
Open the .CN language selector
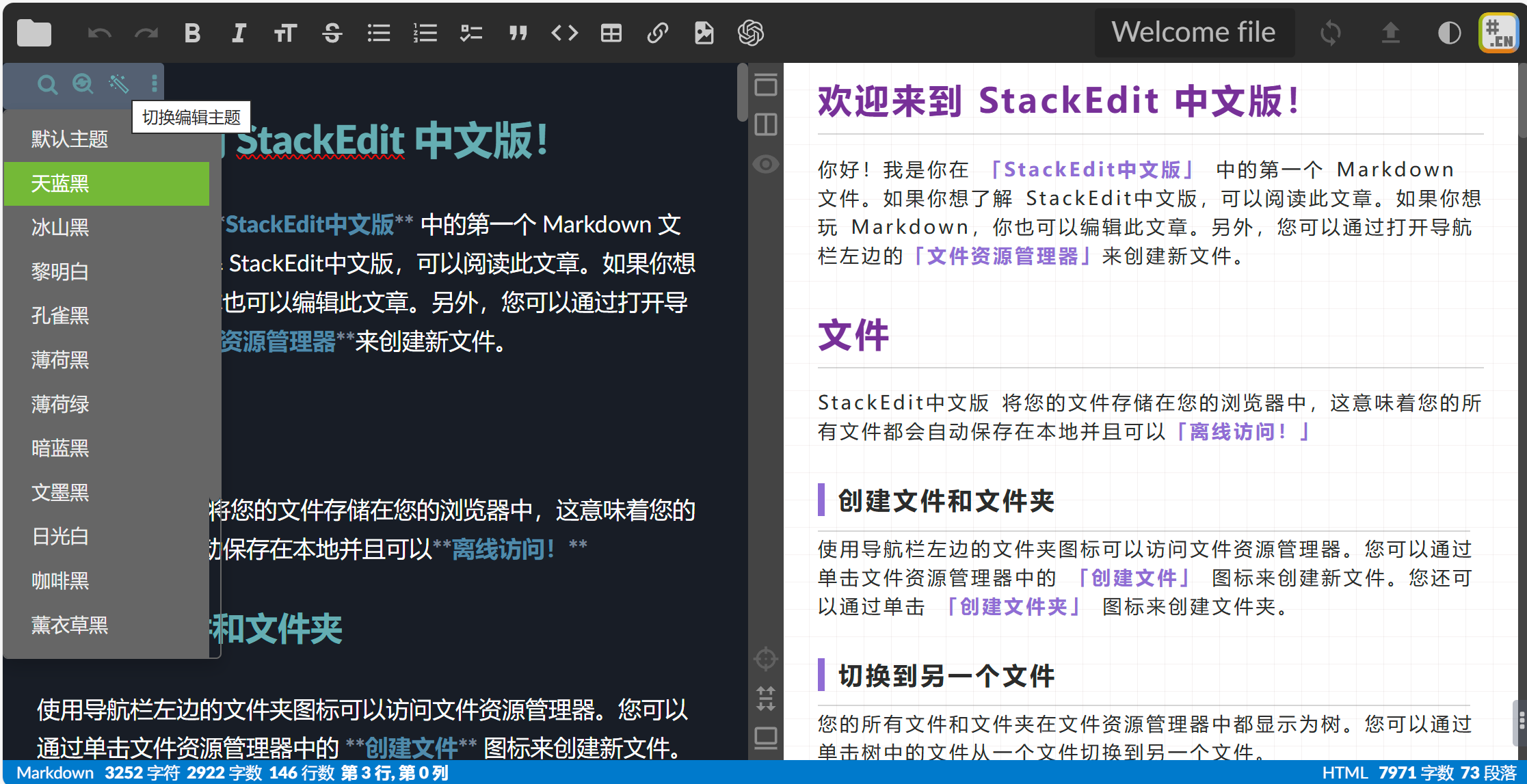coord(1498,32)
